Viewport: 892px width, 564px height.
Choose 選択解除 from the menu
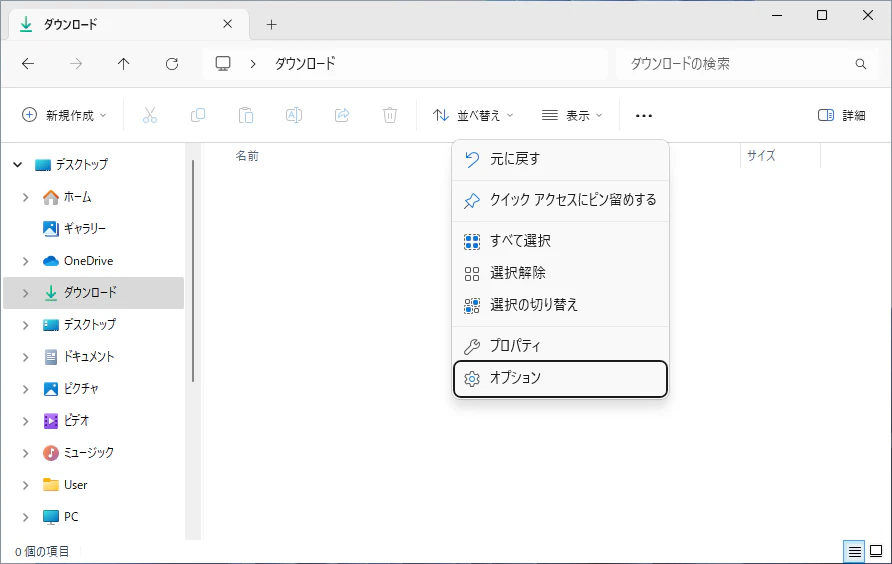coord(560,273)
